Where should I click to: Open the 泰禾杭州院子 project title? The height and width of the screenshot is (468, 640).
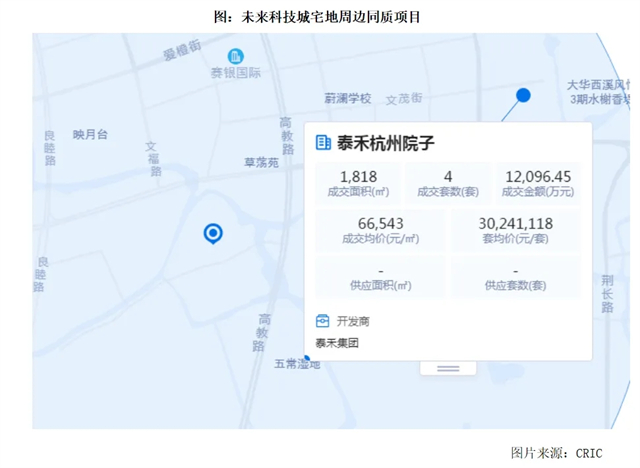click(385, 143)
